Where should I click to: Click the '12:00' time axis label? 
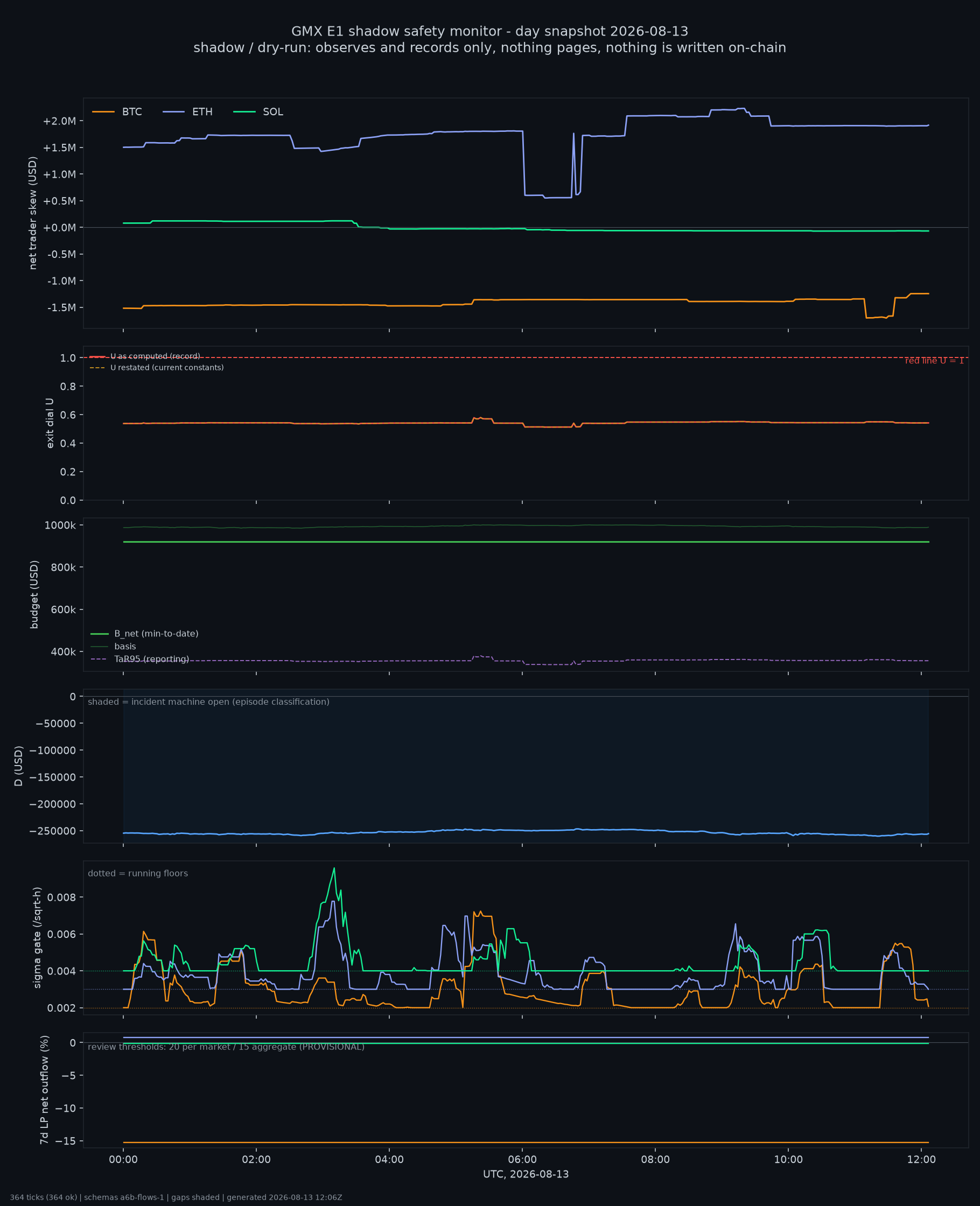pyautogui.click(x=921, y=1160)
